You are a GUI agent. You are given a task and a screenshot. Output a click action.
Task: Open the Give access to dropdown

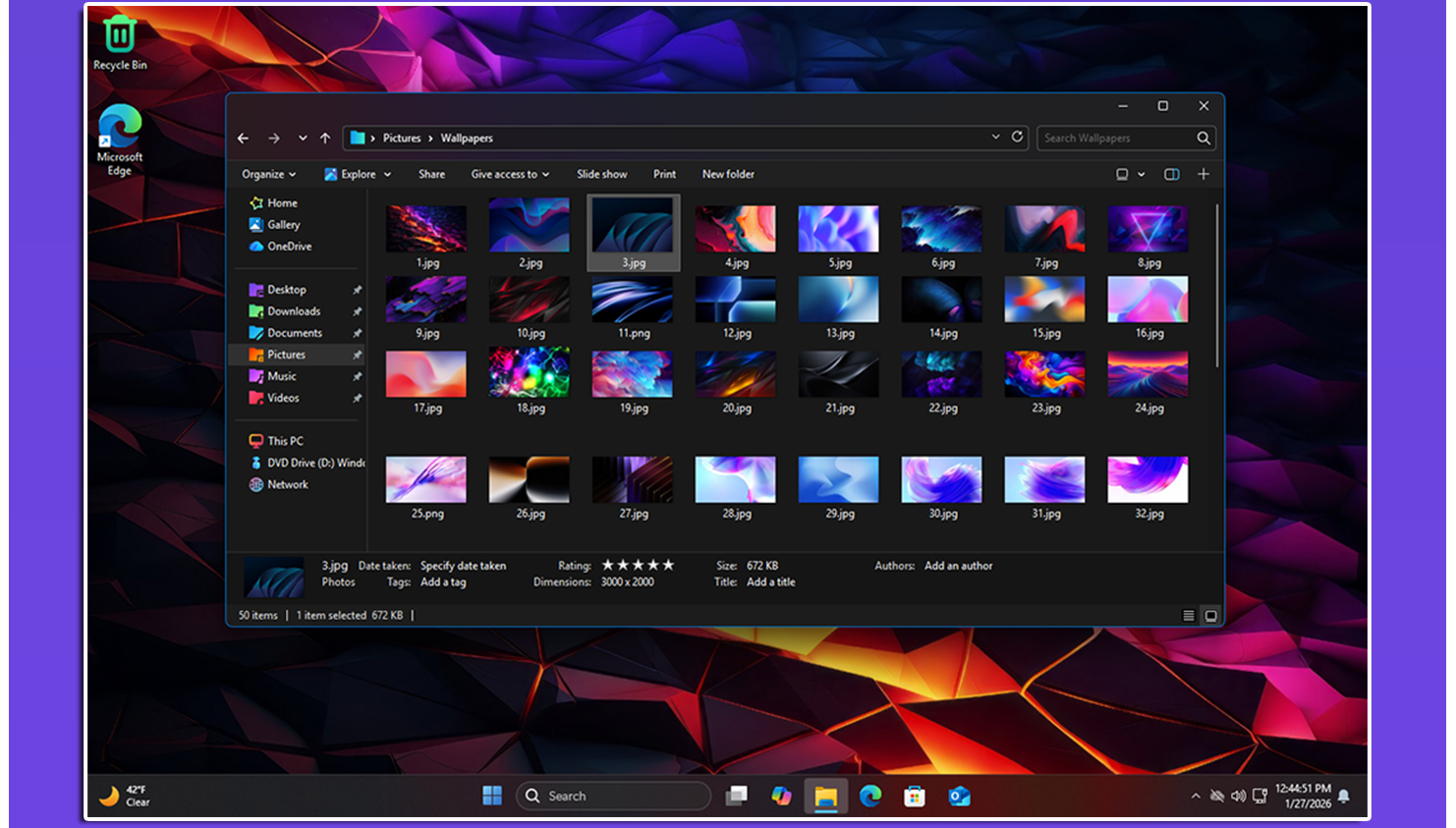[x=509, y=174]
